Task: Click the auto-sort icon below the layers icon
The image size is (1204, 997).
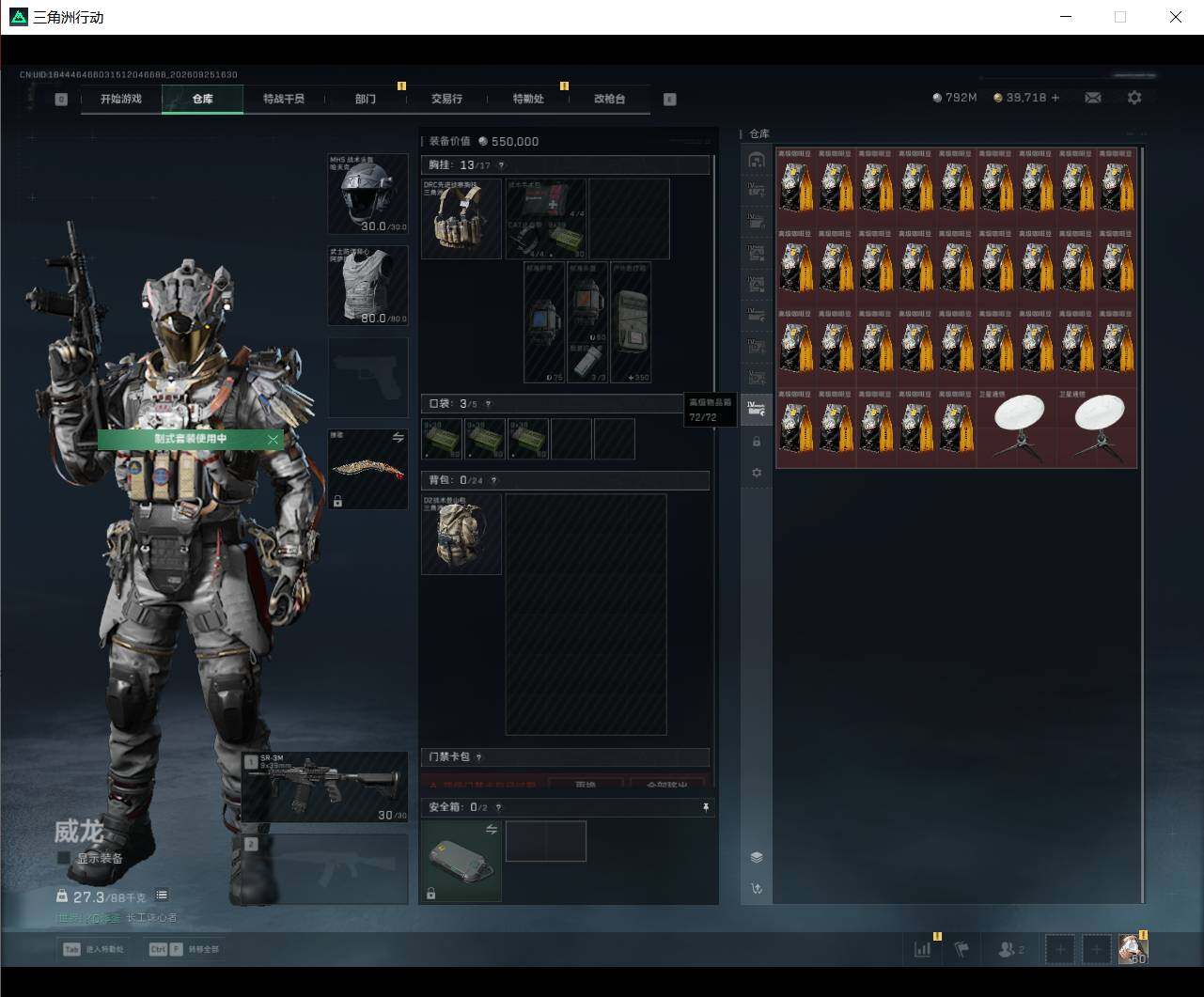Action: click(x=757, y=888)
